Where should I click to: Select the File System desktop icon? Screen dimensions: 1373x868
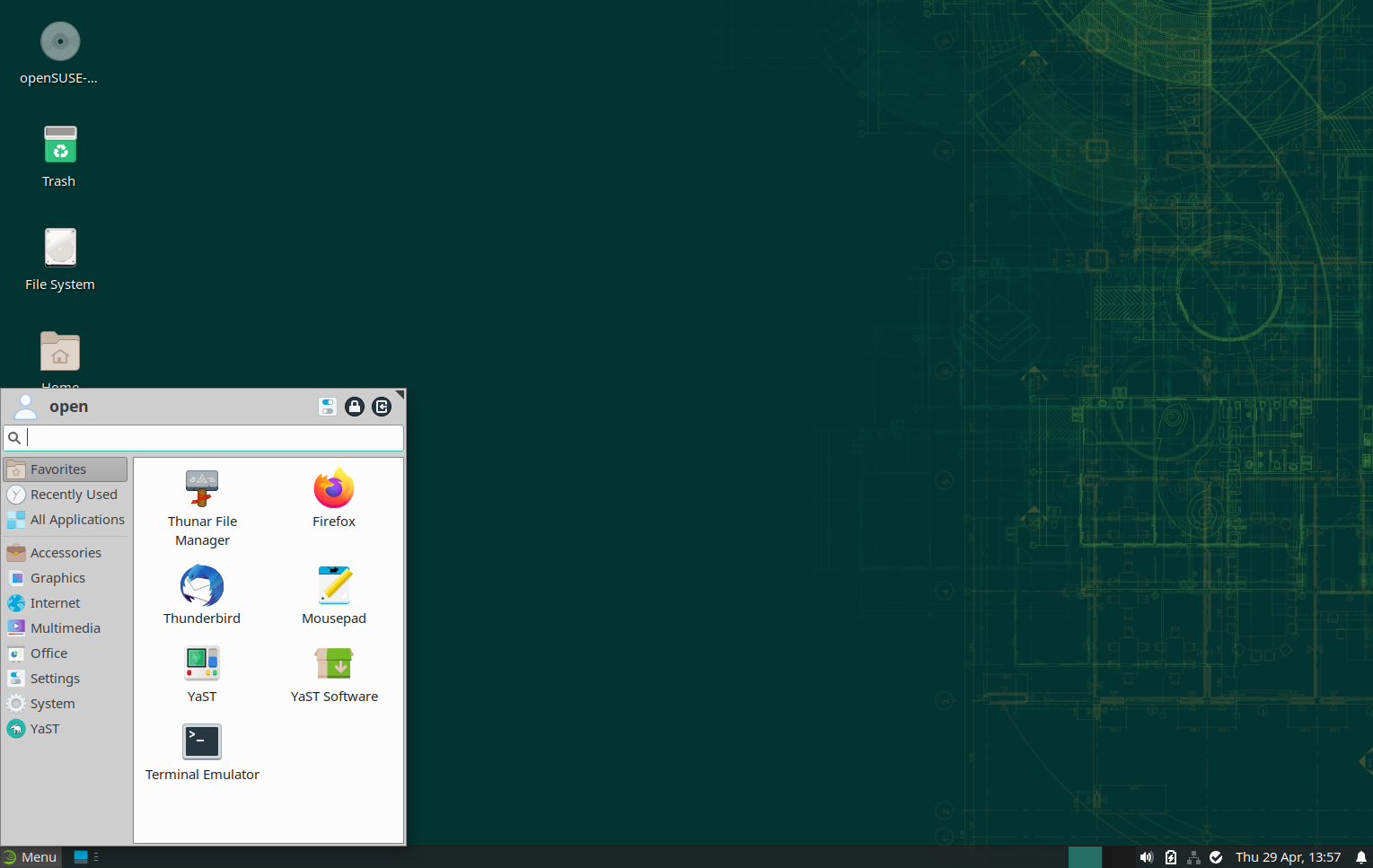pos(59,259)
